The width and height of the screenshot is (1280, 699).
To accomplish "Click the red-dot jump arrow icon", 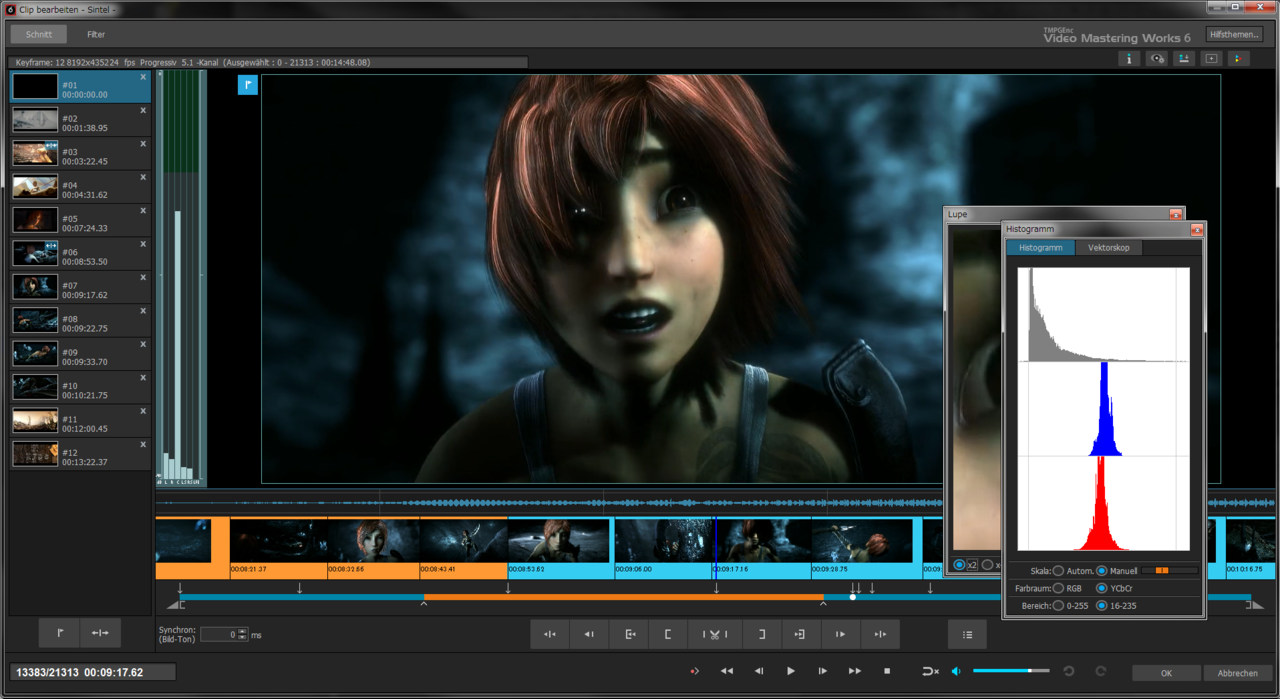I will pyautogui.click(x=694, y=671).
